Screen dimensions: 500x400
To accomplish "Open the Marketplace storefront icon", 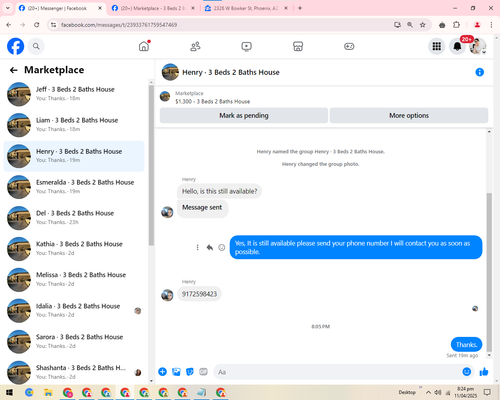I will pyautogui.click(x=298, y=46).
